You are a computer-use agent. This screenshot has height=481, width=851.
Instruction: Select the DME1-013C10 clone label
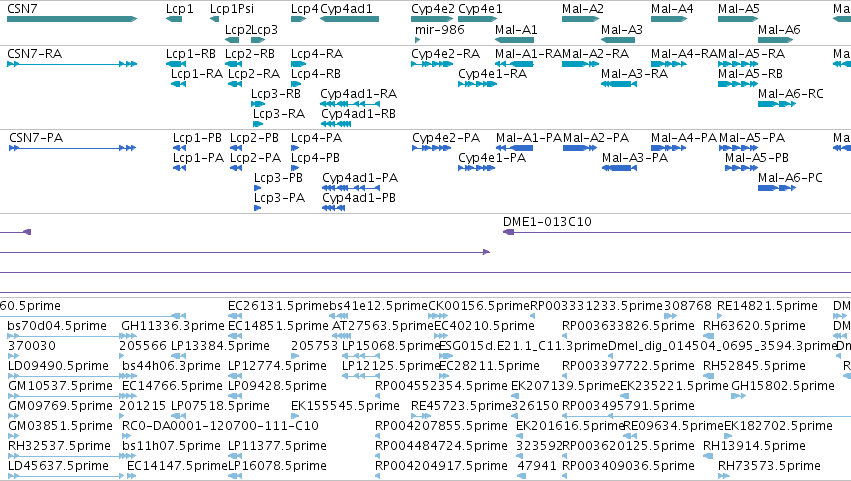pyautogui.click(x=547, y=221)
